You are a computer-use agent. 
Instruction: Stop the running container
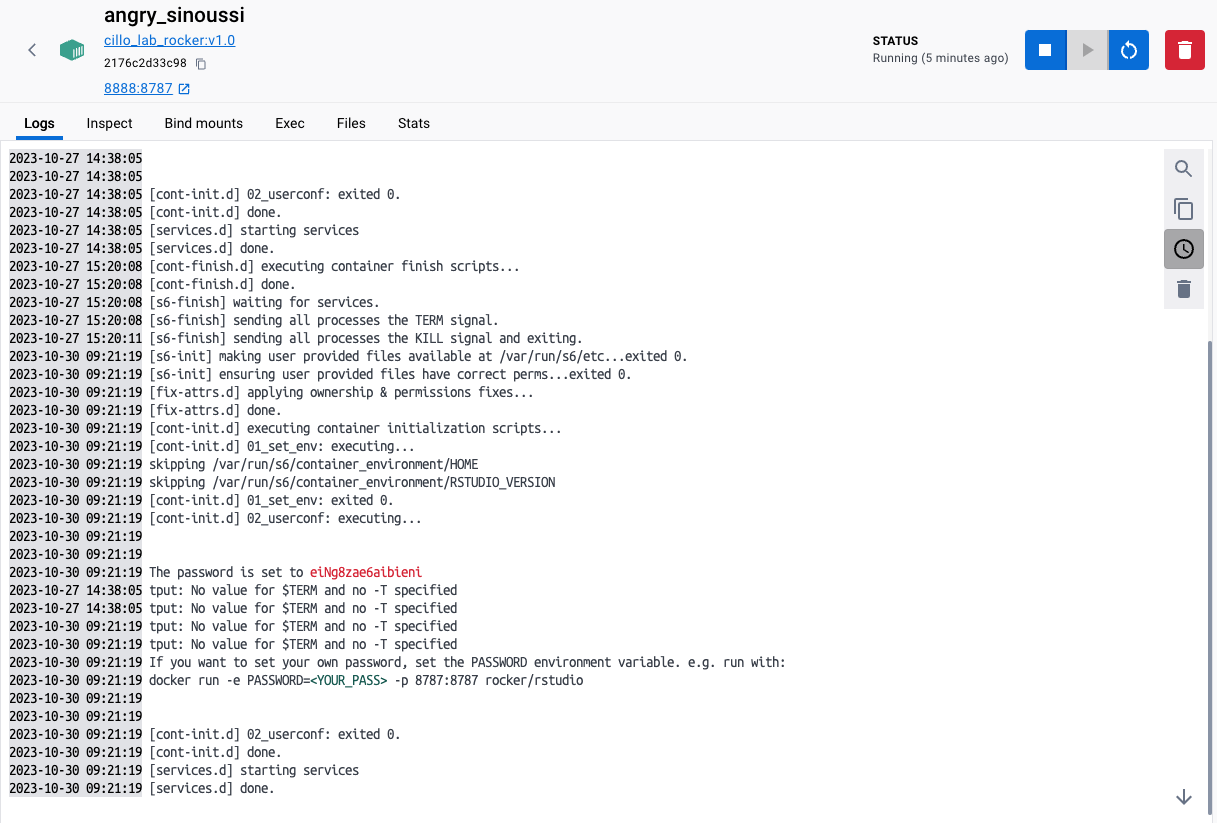pos(1045,50)
